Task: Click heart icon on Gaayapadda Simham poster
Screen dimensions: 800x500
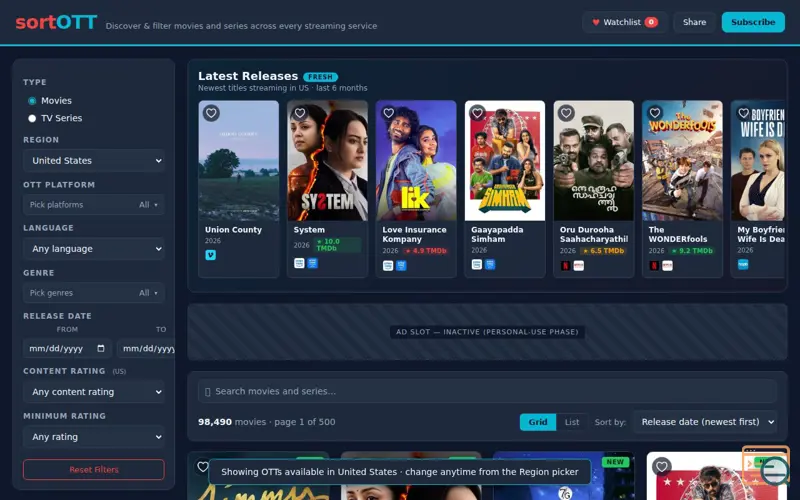Action: [x=478, y=113]
